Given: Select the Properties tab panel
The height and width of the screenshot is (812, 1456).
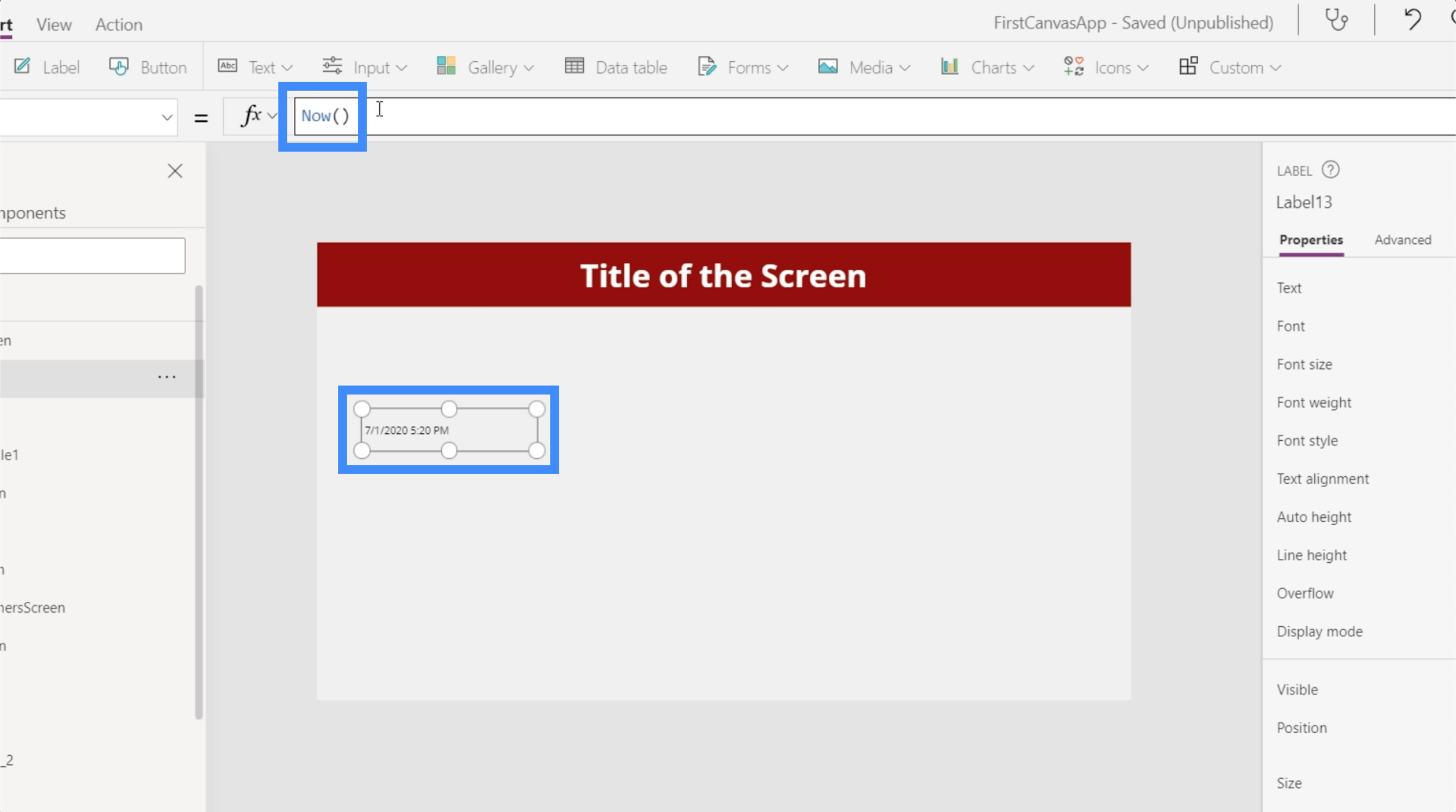Looking at the screenshot, I should [1311, 240].
